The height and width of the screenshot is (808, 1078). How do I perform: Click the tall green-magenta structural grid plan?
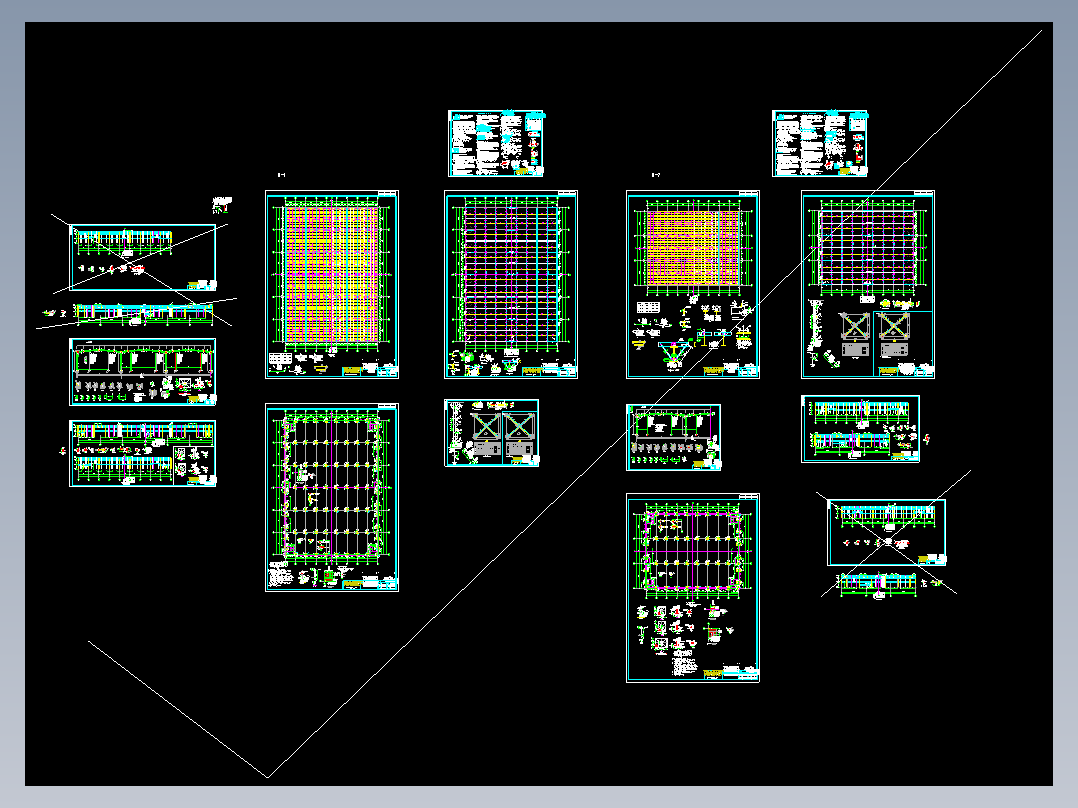click(511, 284)
